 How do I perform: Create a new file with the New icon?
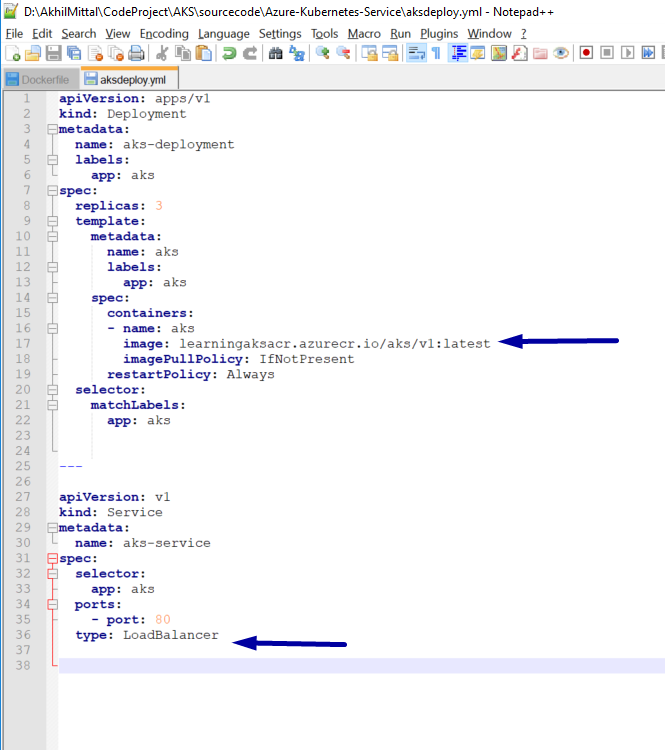[x=13, y=53]
